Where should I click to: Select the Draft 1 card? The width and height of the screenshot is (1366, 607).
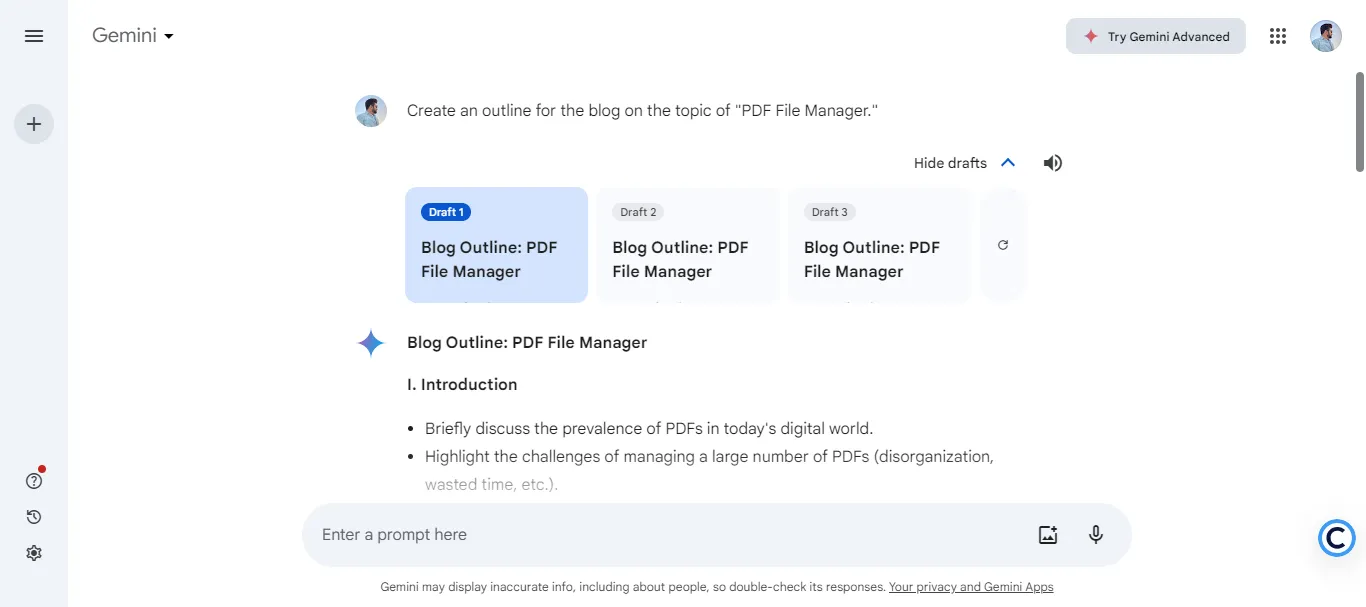pos(496,245)
